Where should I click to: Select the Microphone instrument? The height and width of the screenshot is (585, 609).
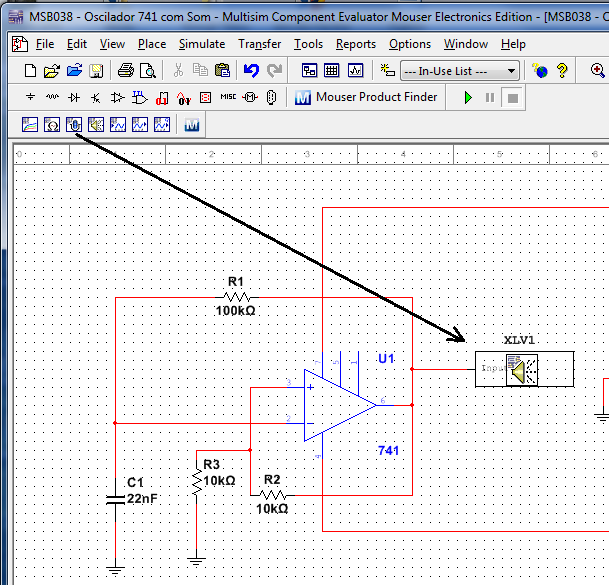[74, 125]
